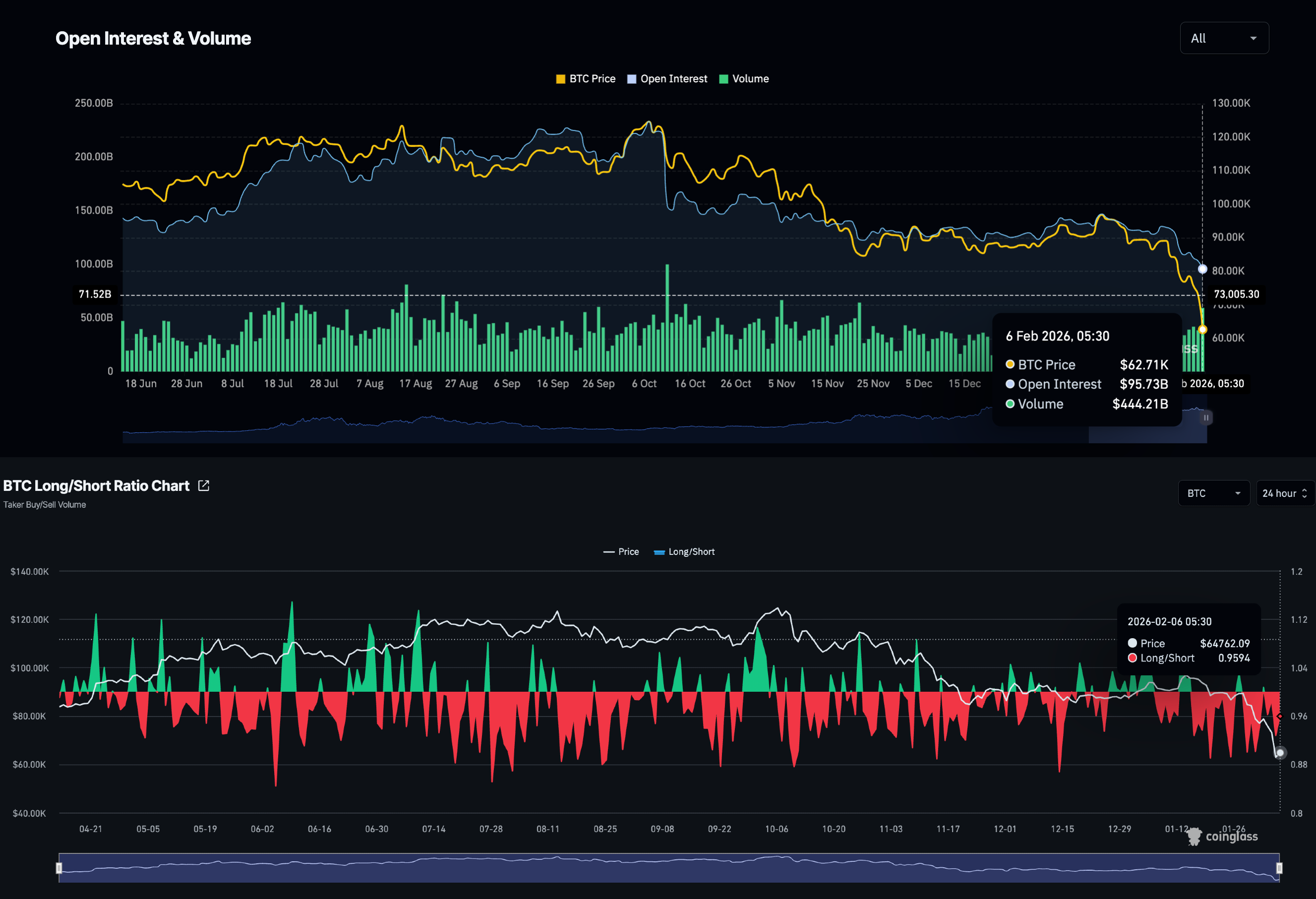Toggle the Long/Short series label visibility
Viewport: 1316px width, 899px height.
(x=691, y=552)
